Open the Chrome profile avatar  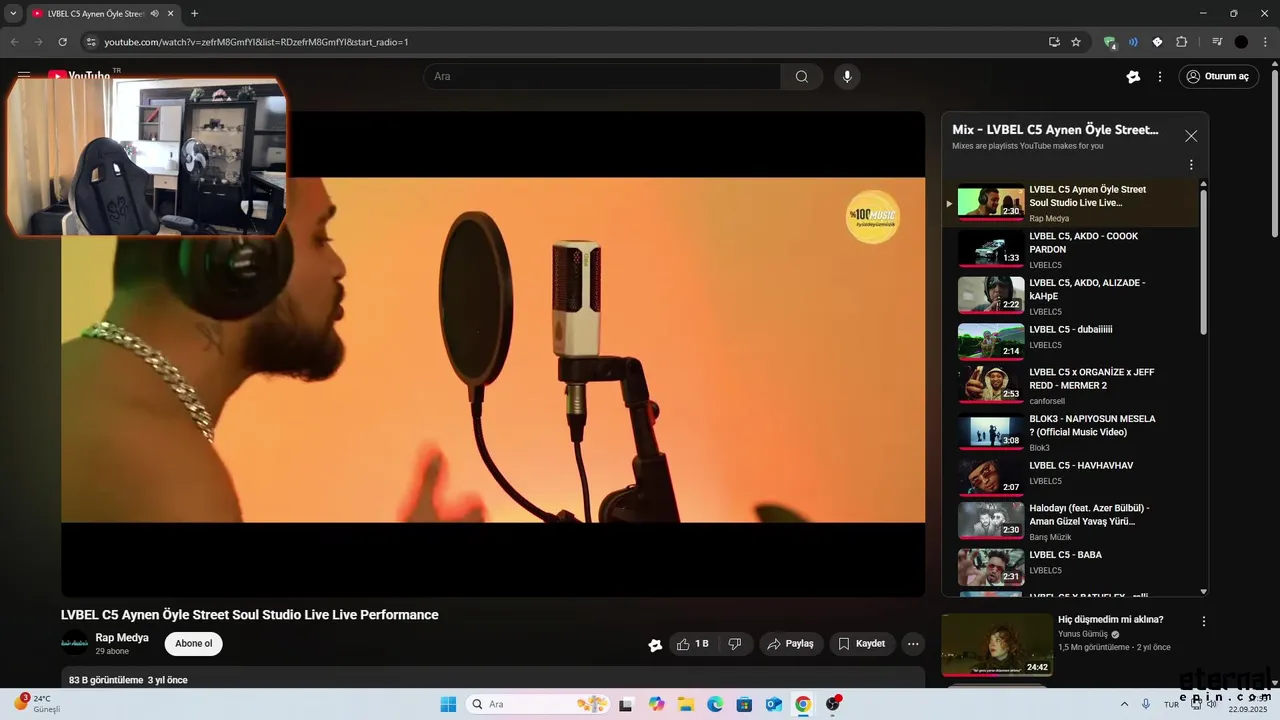click(x=1241, y=42)
